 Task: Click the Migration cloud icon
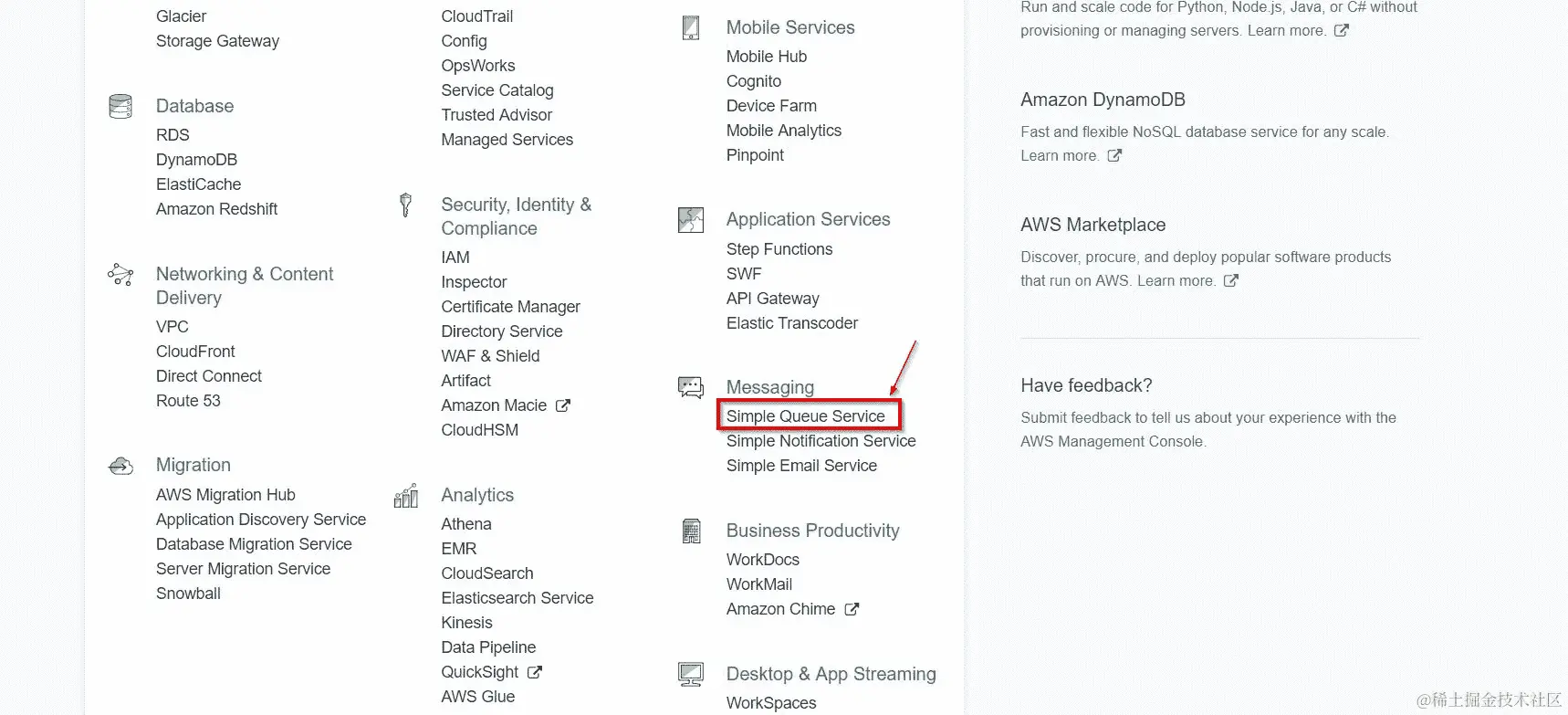120,466
